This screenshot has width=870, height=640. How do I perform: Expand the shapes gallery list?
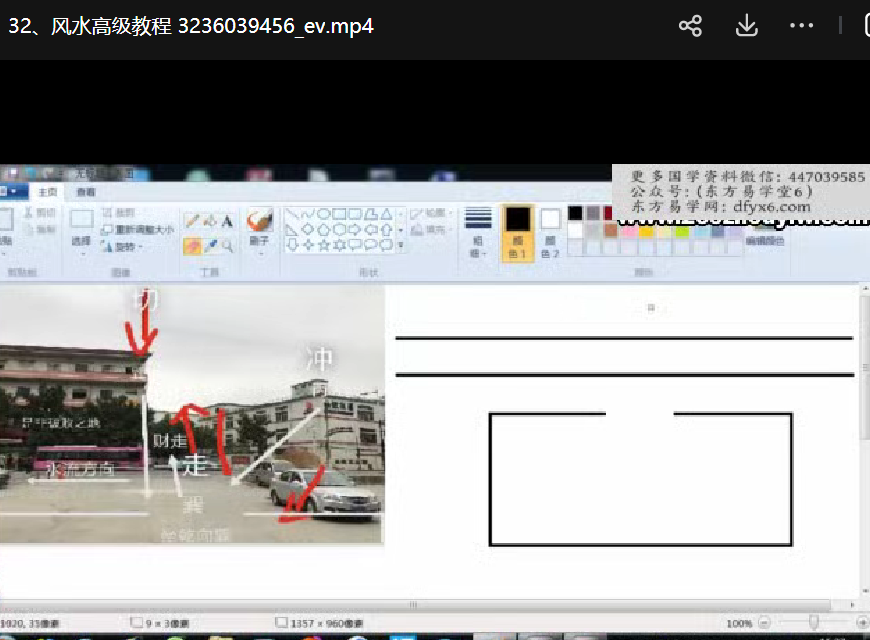[401, 245]
